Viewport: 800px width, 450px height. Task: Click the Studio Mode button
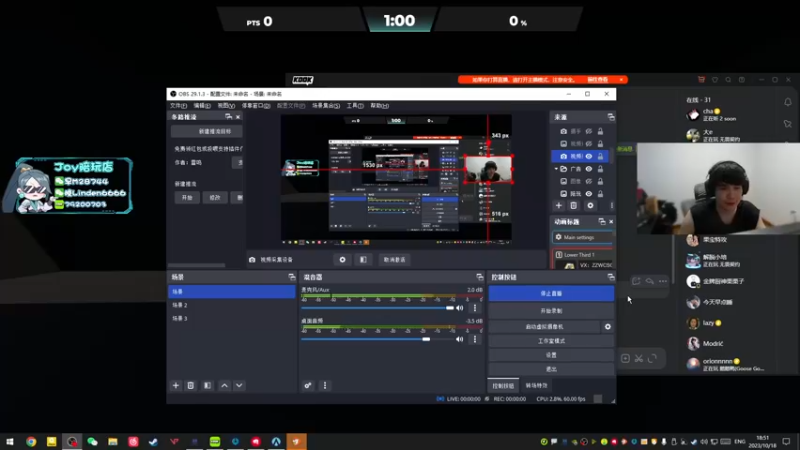coord(551,341)
